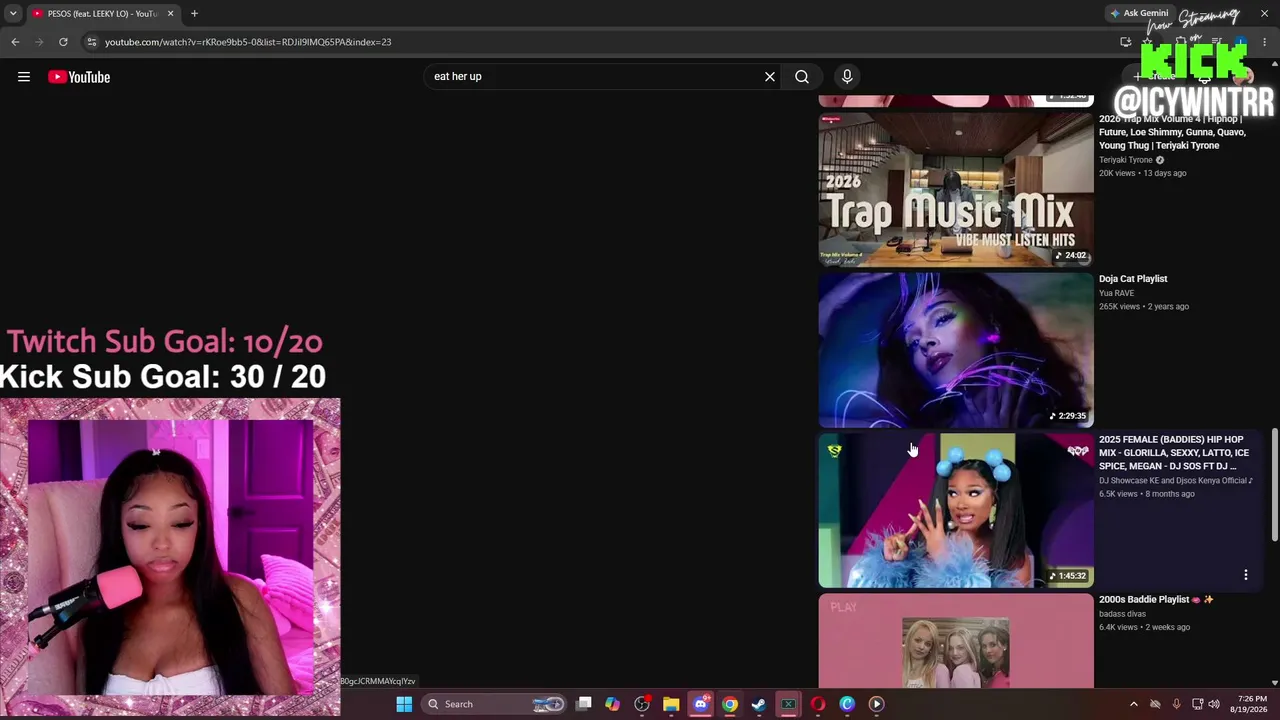Screen dimensions: 1280x720
Task: Open the Windows Start menu
Action: (x=404, y=704)
